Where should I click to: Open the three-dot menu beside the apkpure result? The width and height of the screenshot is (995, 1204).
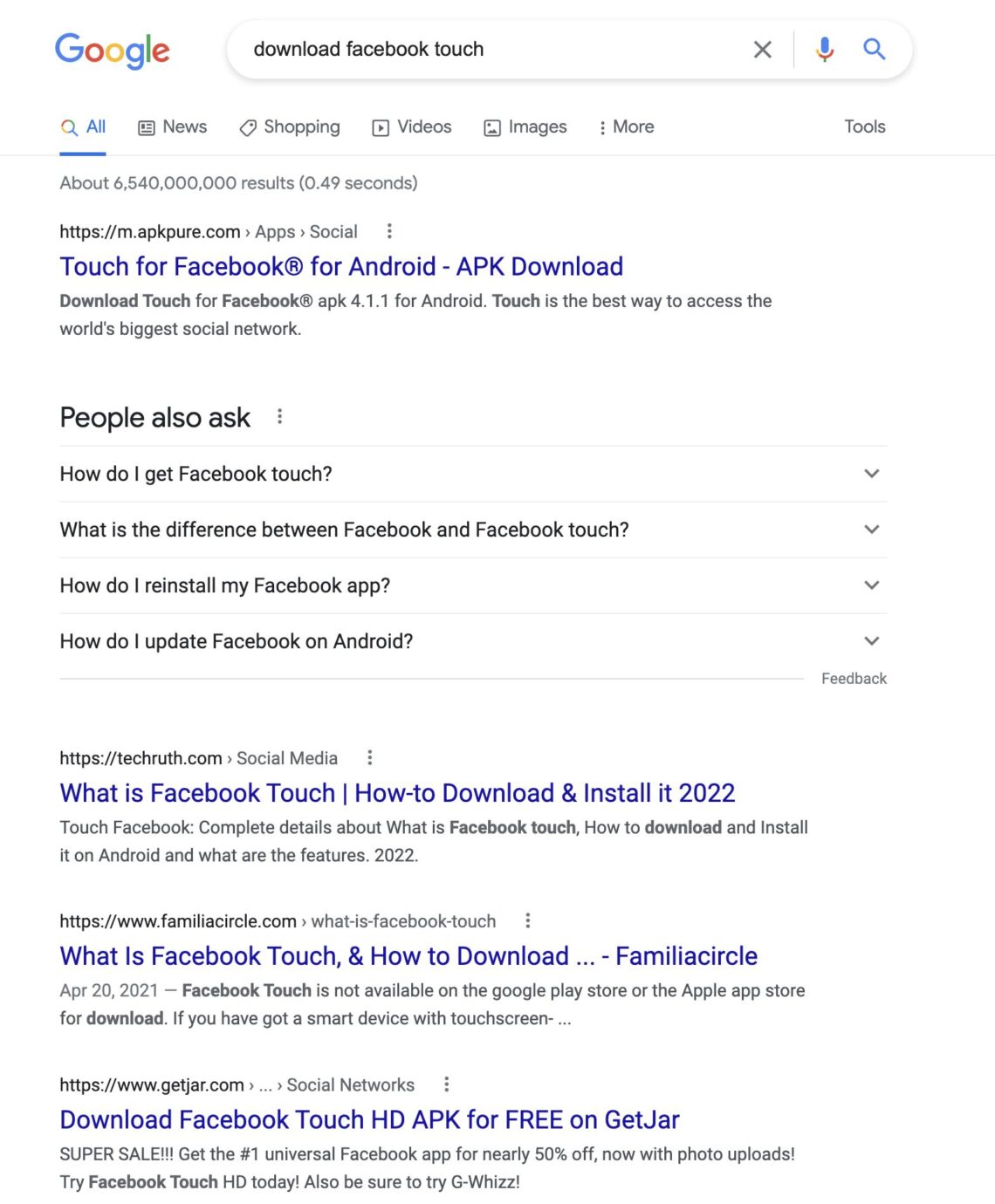[389, 231]
